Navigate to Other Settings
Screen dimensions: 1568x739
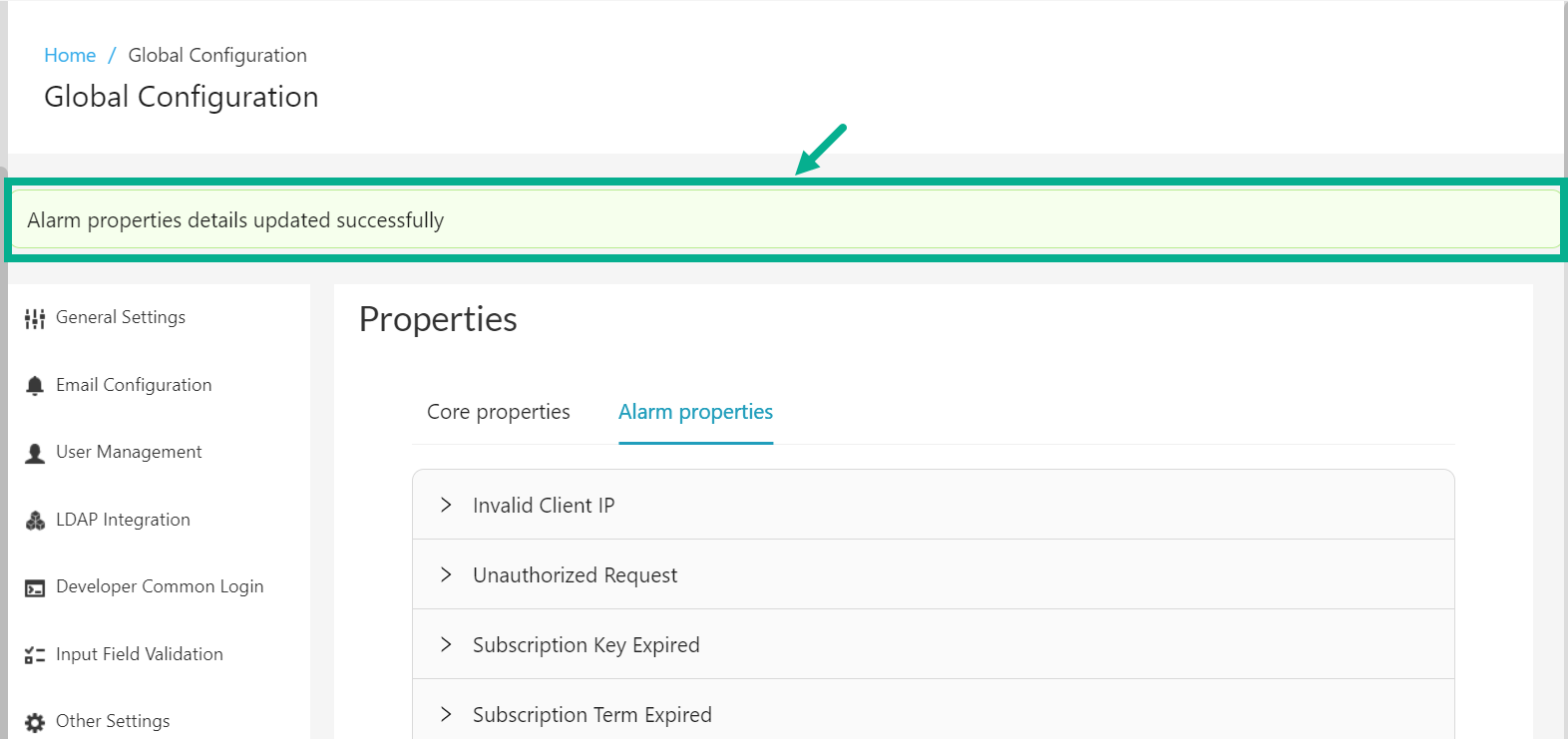[x=113, y=720]
